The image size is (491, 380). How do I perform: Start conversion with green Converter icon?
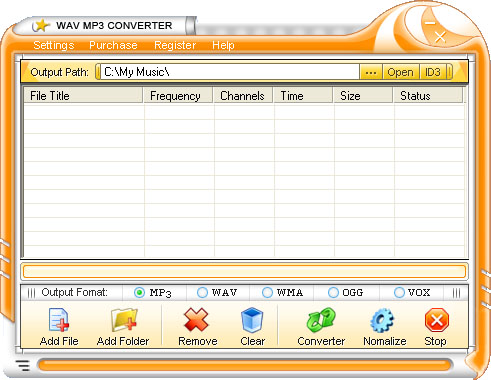coord(321,320)
